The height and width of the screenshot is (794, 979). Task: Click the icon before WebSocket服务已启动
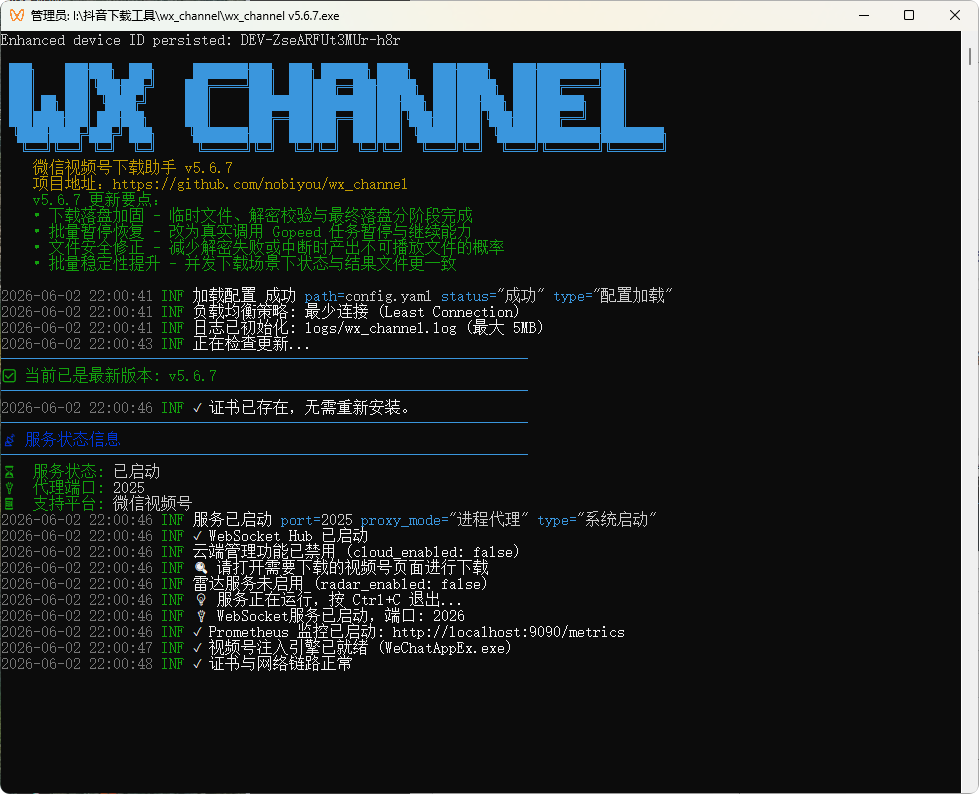(x=200, y=616)
